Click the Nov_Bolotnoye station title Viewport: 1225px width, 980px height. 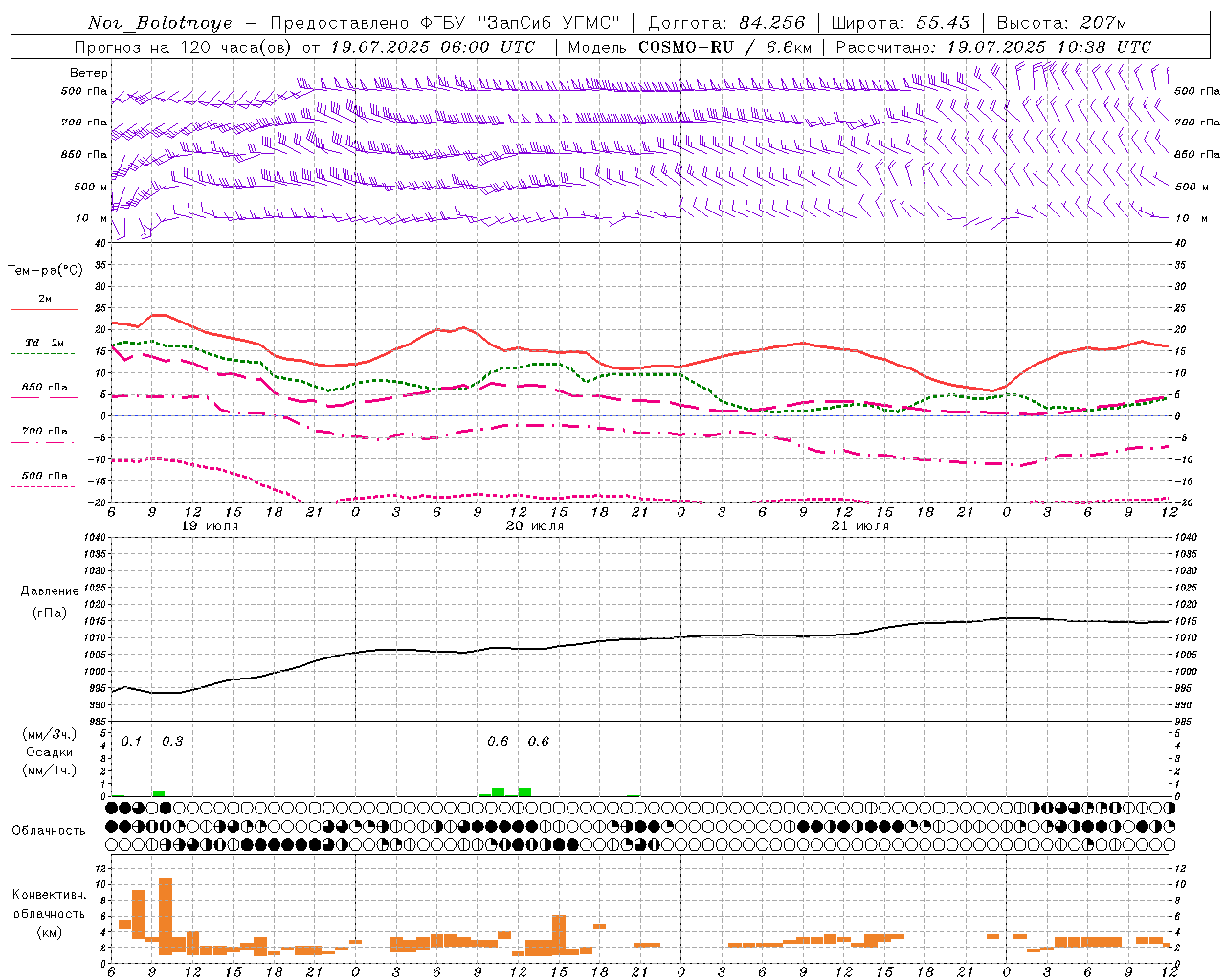pos(160,23)
